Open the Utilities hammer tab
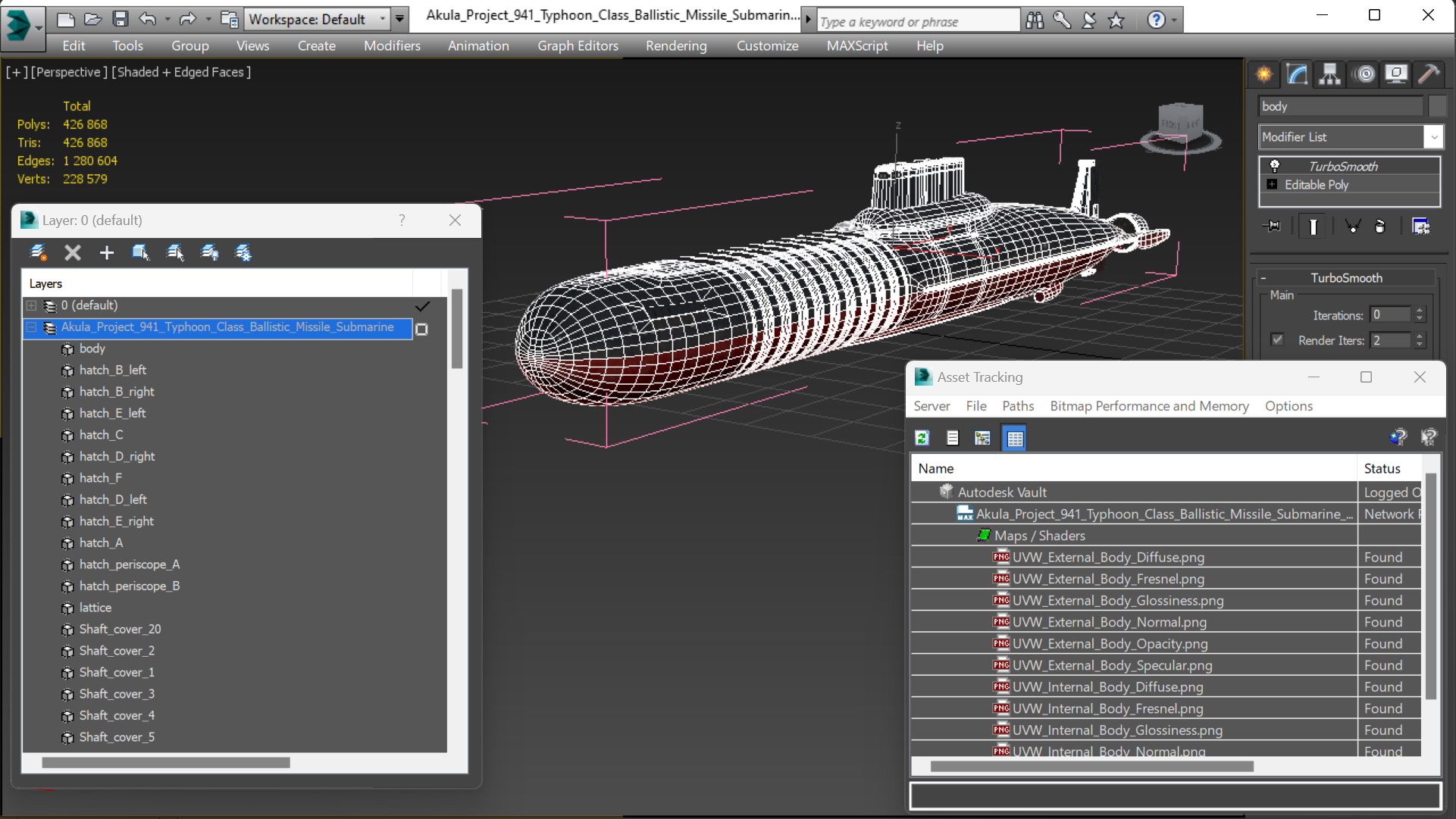 (1429, 74)
